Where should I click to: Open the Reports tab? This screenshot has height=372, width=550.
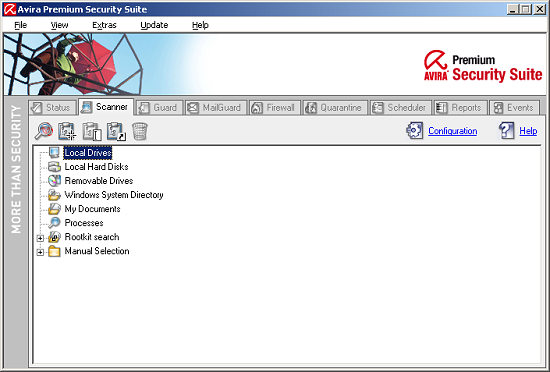point(461,108)
